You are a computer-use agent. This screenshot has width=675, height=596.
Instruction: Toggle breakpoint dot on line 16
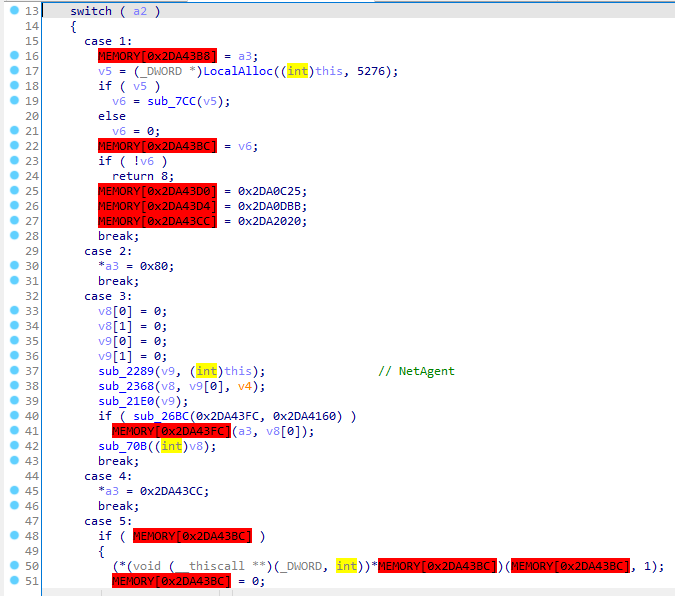14,55
